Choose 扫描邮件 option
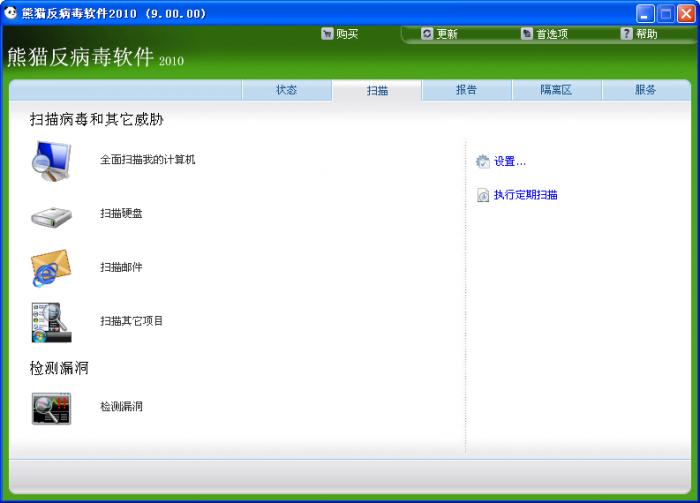The height and width of the screenshot is (503, 700). click(121, 267)
